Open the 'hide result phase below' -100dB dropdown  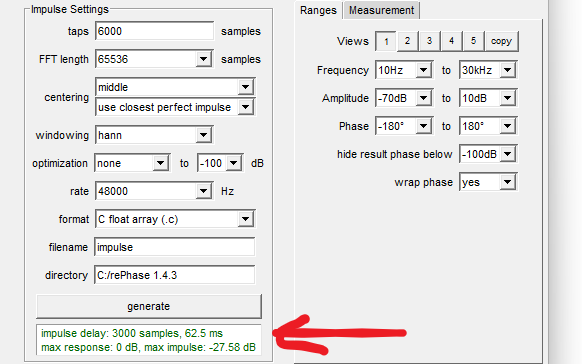[488, 154]
